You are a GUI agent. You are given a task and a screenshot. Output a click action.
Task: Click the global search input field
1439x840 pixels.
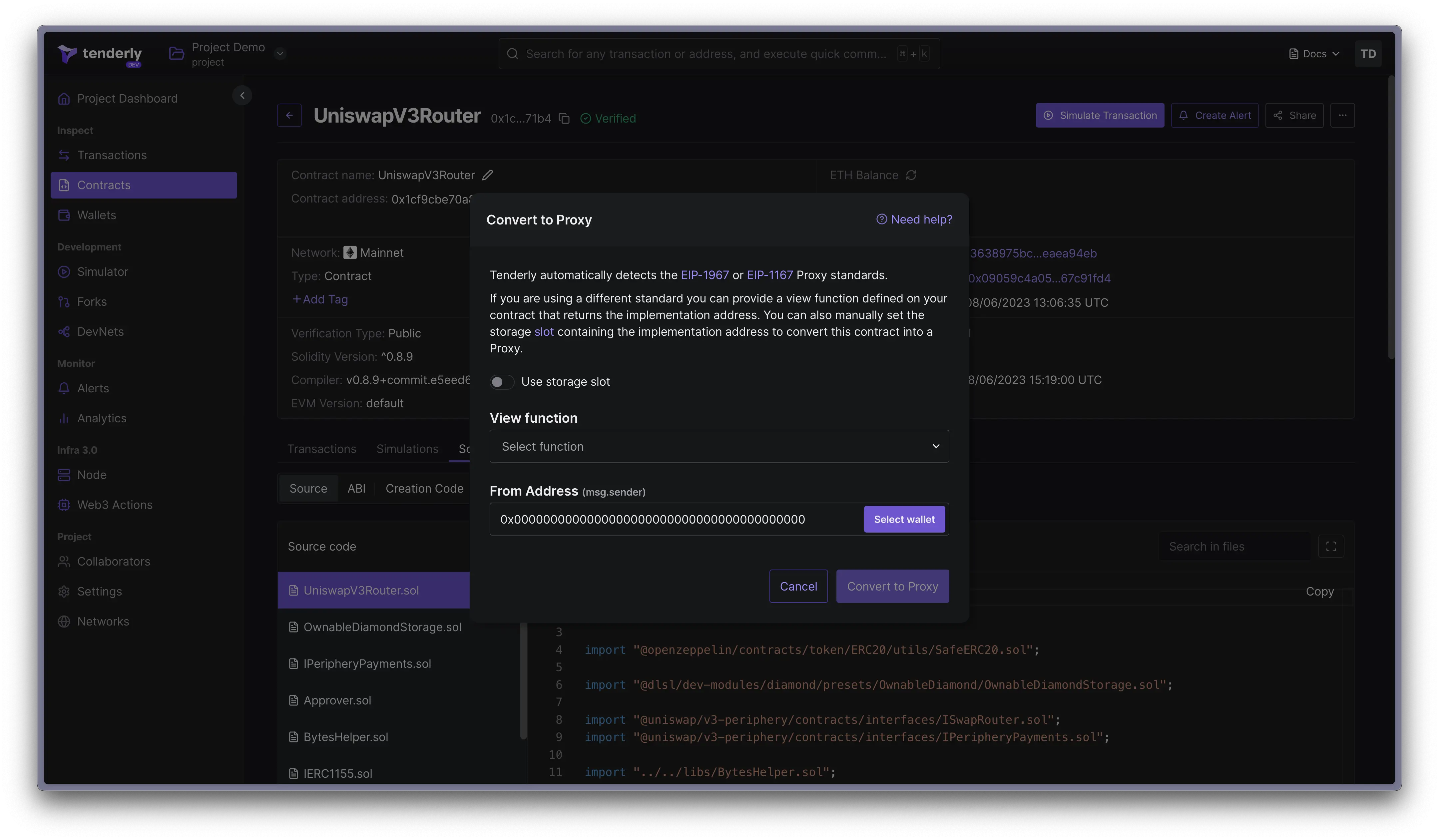719,54
